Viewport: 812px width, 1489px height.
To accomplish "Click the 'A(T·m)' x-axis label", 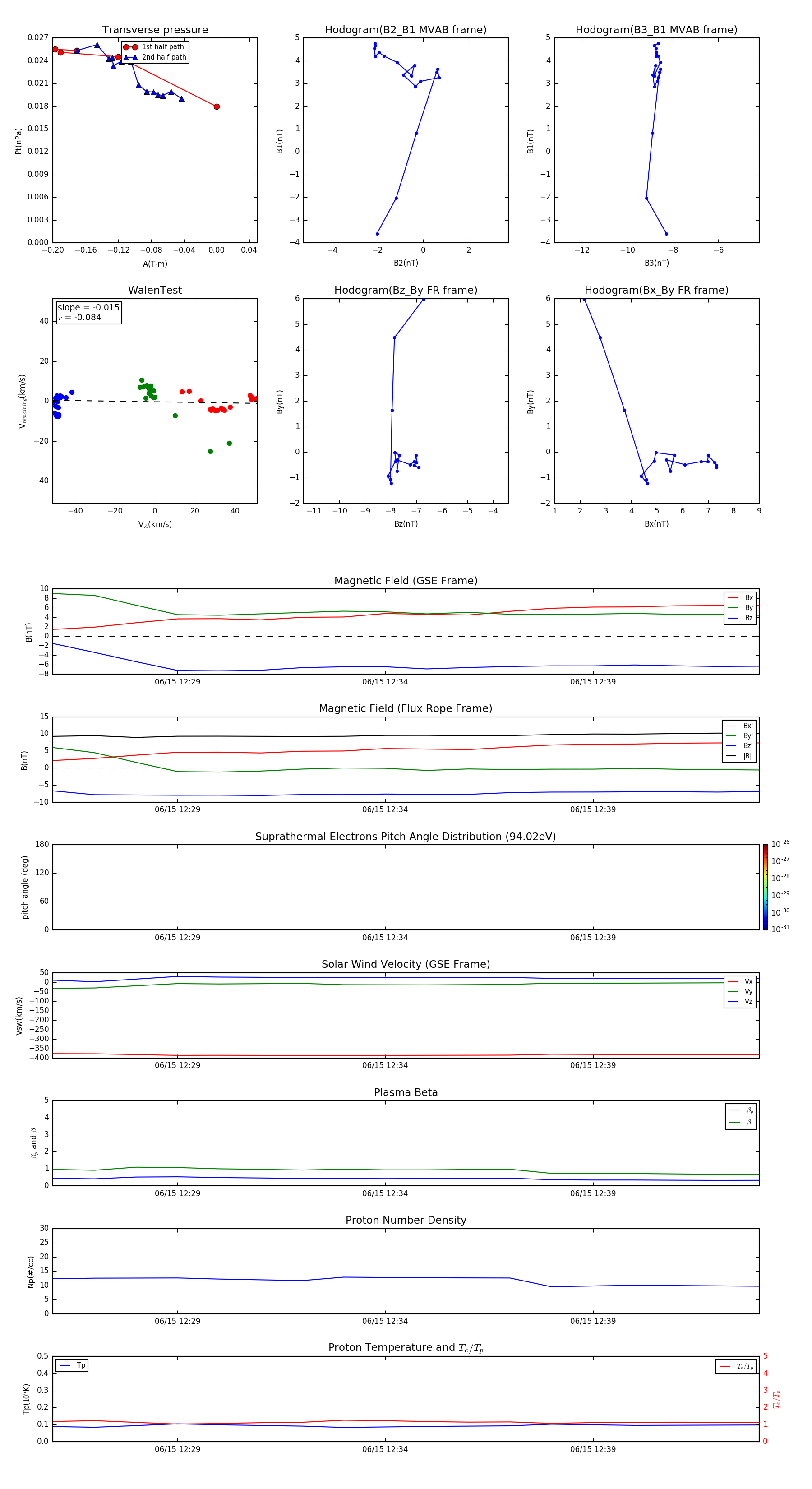I will (155, 264).
